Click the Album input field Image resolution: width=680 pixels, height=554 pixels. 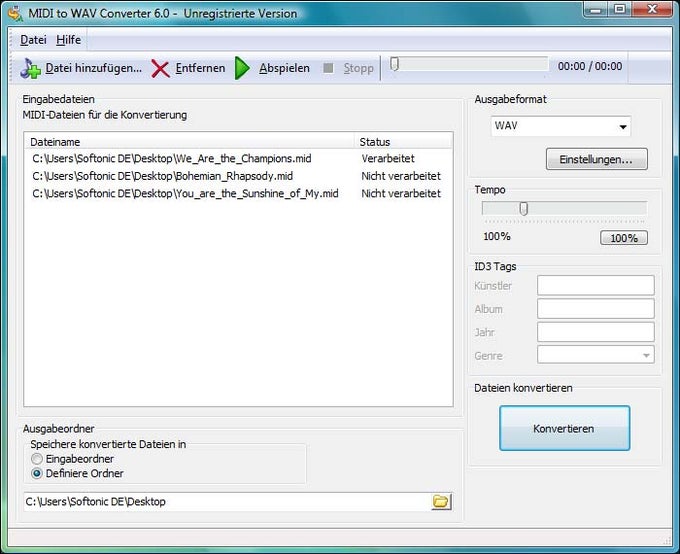click(595, 309)
